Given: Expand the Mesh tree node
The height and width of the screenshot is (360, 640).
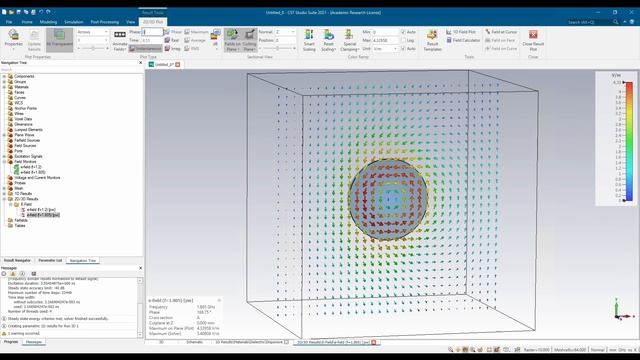Looking at the screenshot, I should pos(4,188).
